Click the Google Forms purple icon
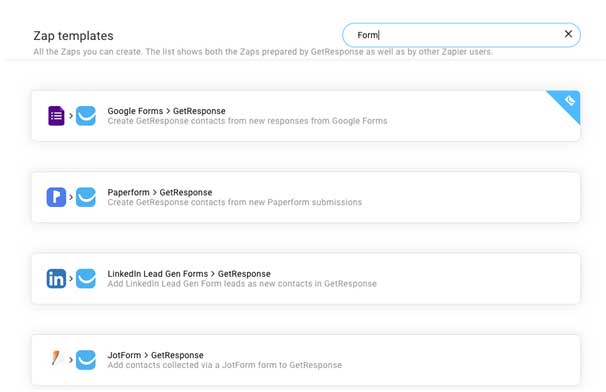 [x=56, y=116]
